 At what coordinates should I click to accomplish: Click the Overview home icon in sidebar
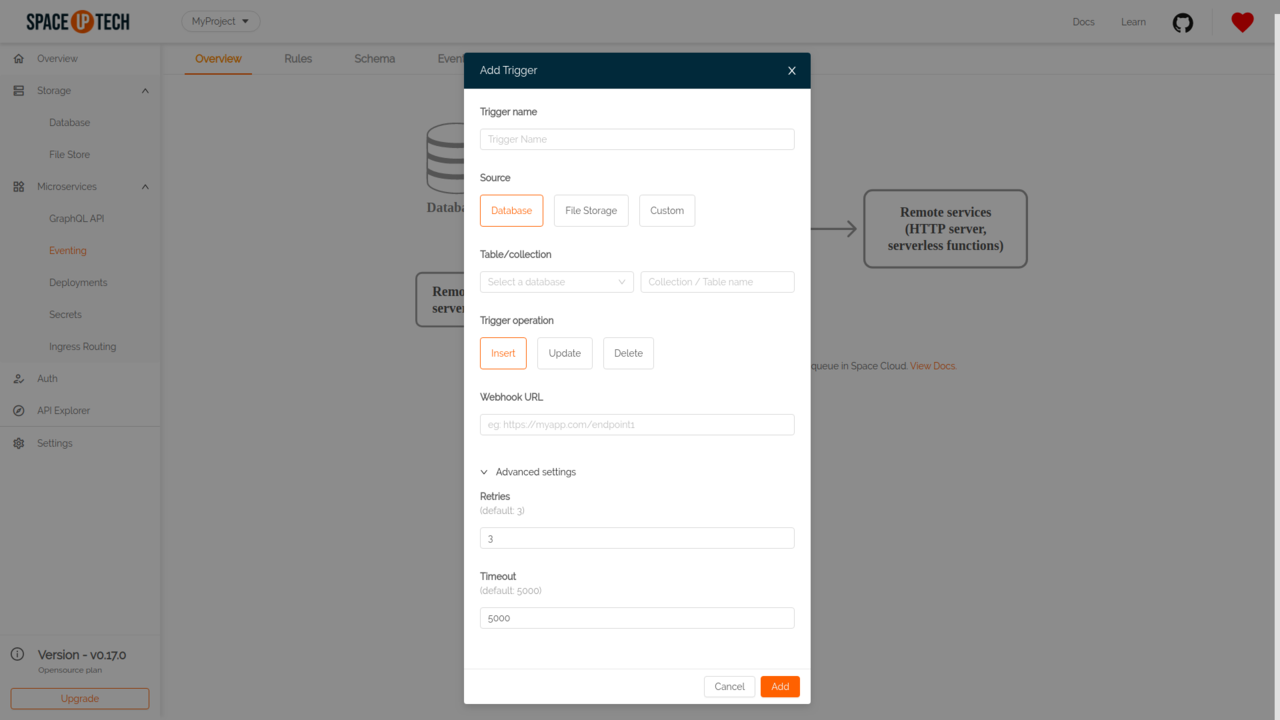18,59
